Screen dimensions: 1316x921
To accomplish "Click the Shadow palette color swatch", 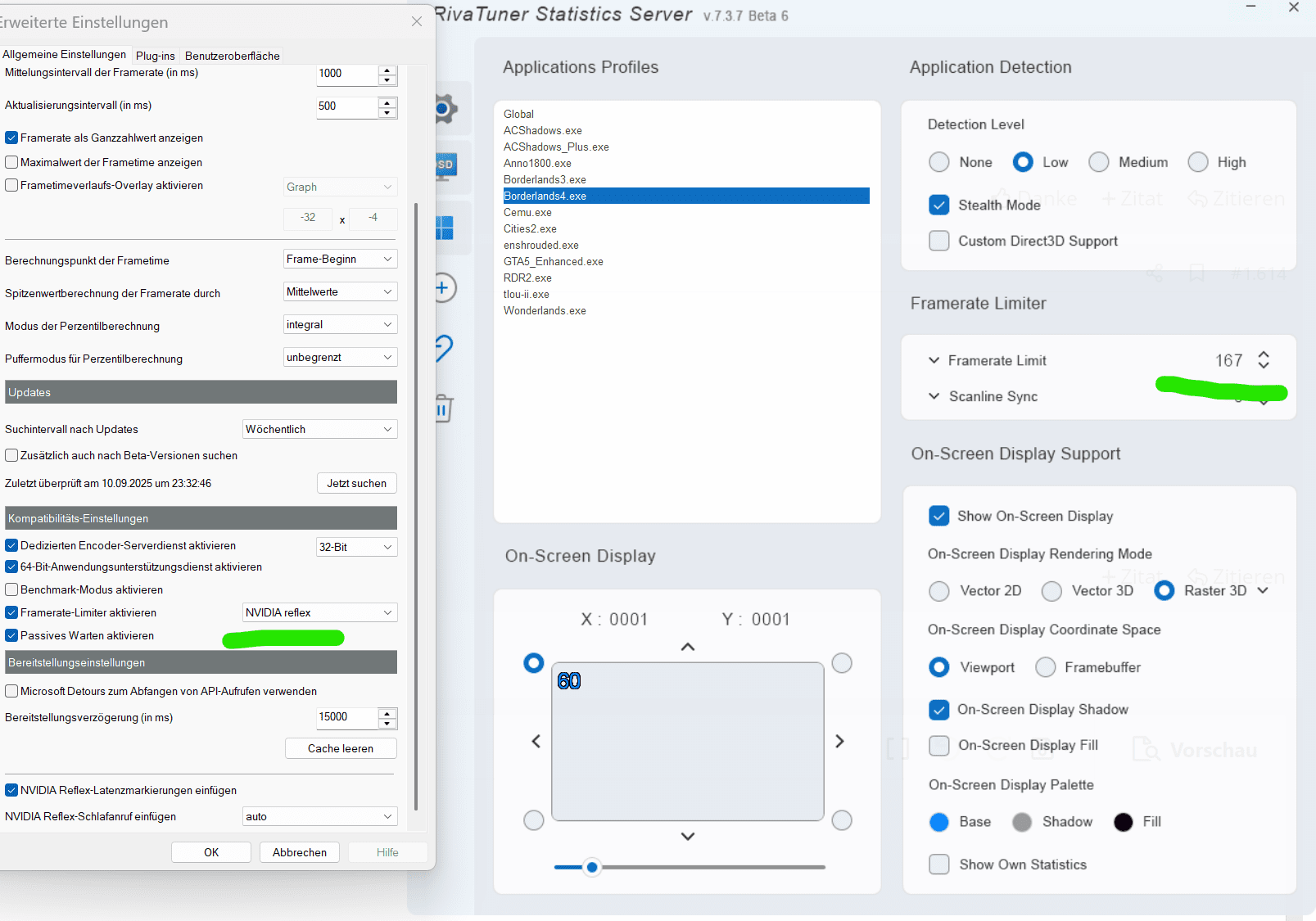I will (x=1022, y=822).
